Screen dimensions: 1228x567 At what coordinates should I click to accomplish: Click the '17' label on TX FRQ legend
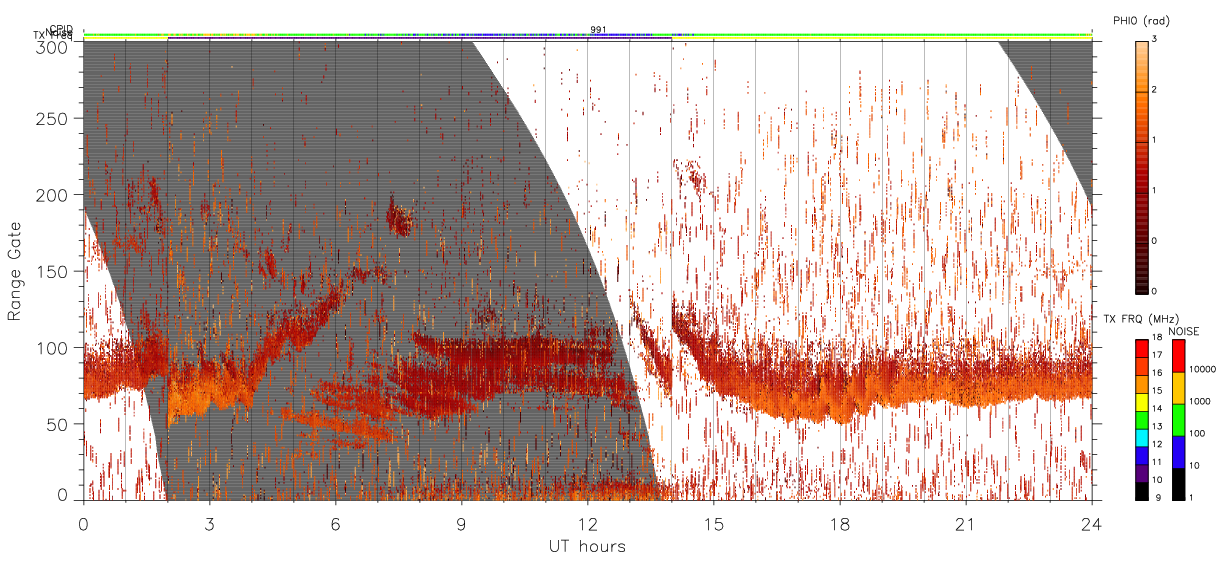1157,354
